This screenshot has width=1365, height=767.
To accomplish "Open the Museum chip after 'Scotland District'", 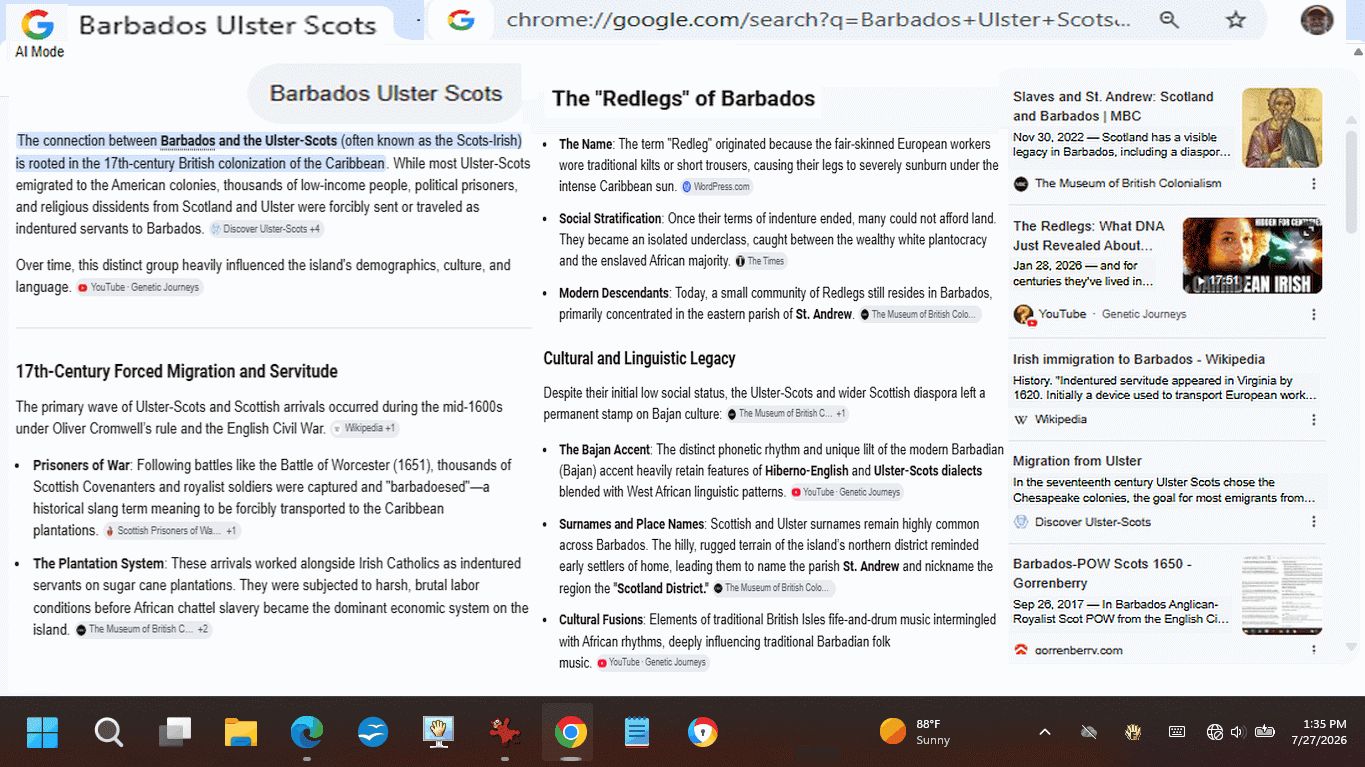I will tap(773, 588).
